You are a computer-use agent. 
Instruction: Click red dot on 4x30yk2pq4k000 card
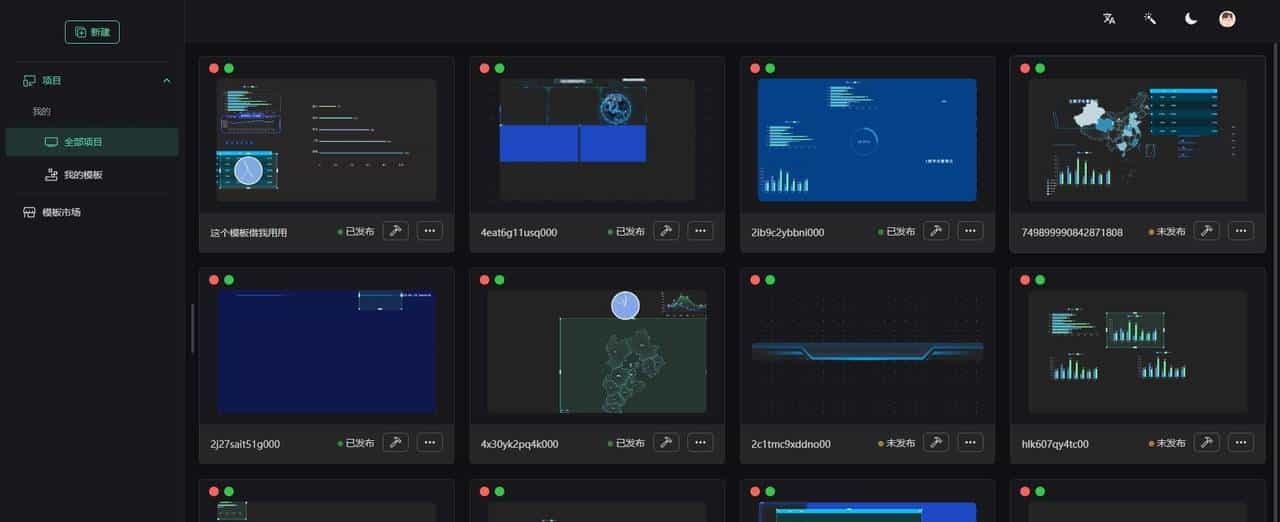point(484,280)
